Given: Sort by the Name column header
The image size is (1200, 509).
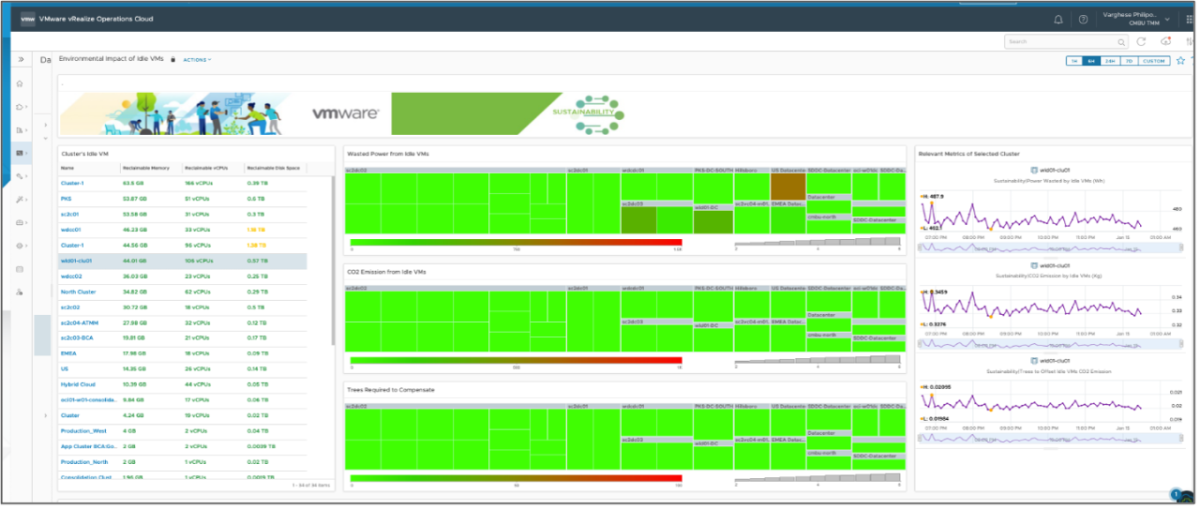Looking at the screenshot, I should coord(66,168).
